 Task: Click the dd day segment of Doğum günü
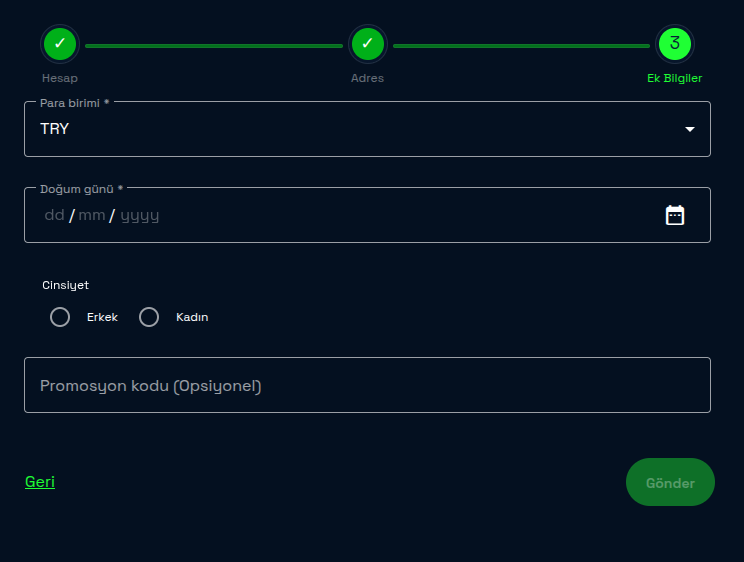[x=54, y=215]
